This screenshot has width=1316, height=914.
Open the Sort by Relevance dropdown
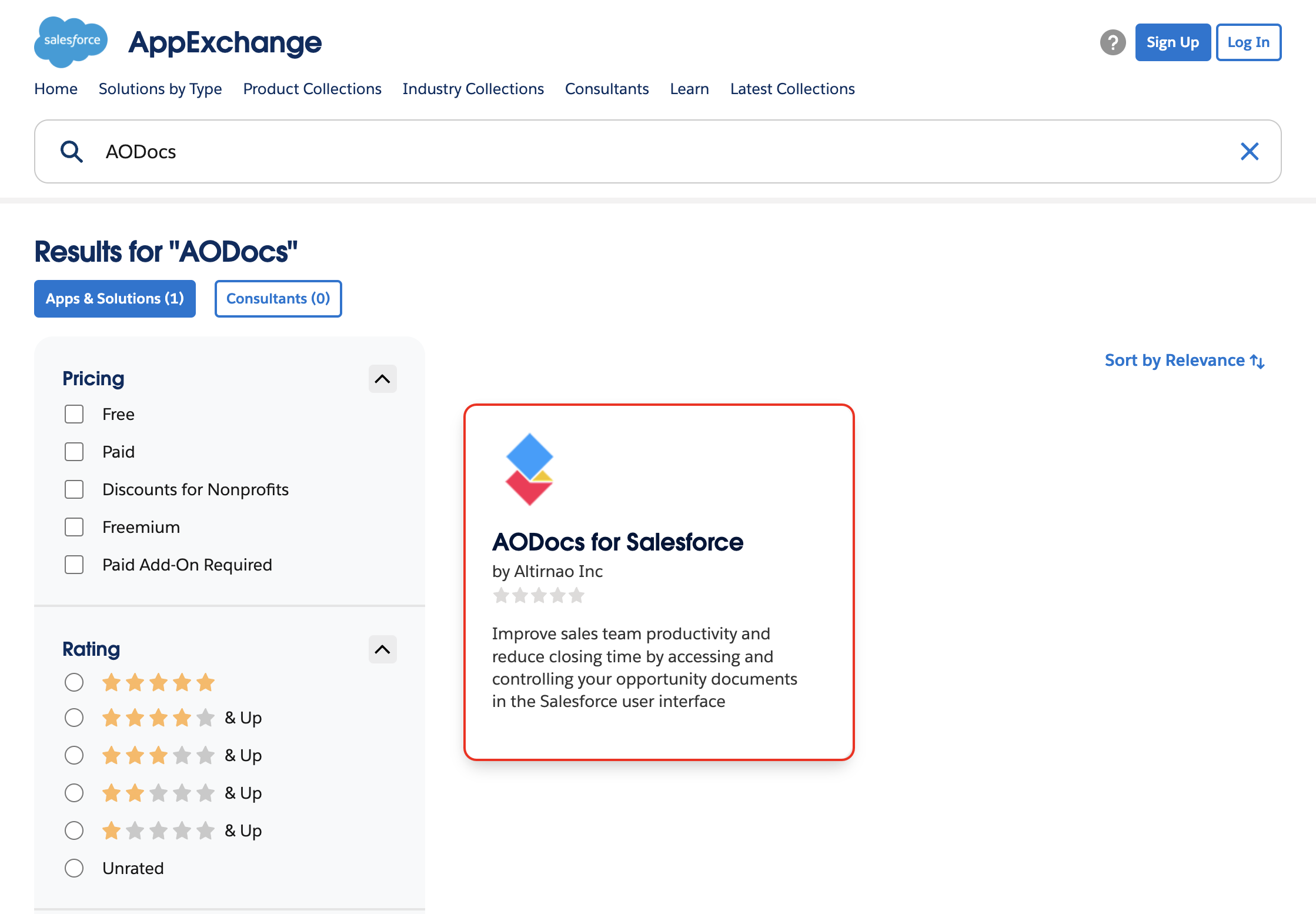pos(1175,361)
